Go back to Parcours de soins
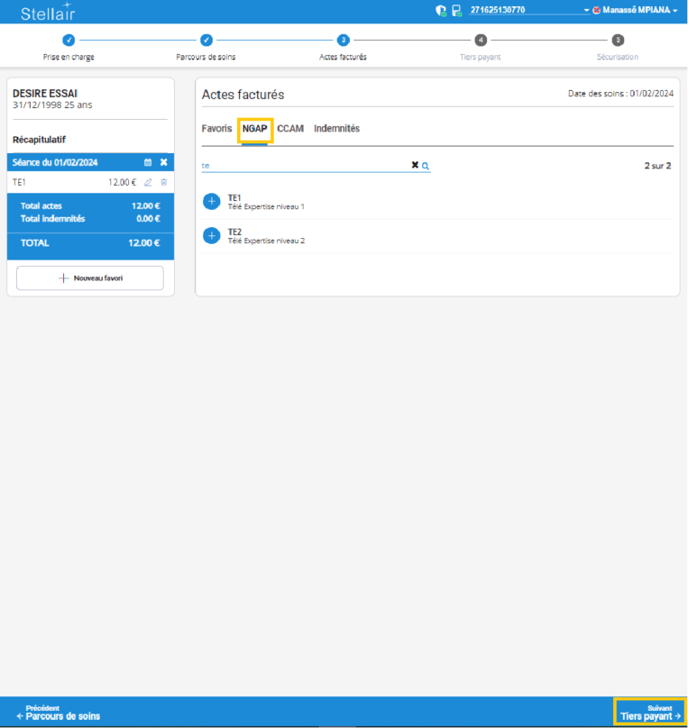This screenshot has width=688, height=728. pyautogui.click(x=58, y=712)
